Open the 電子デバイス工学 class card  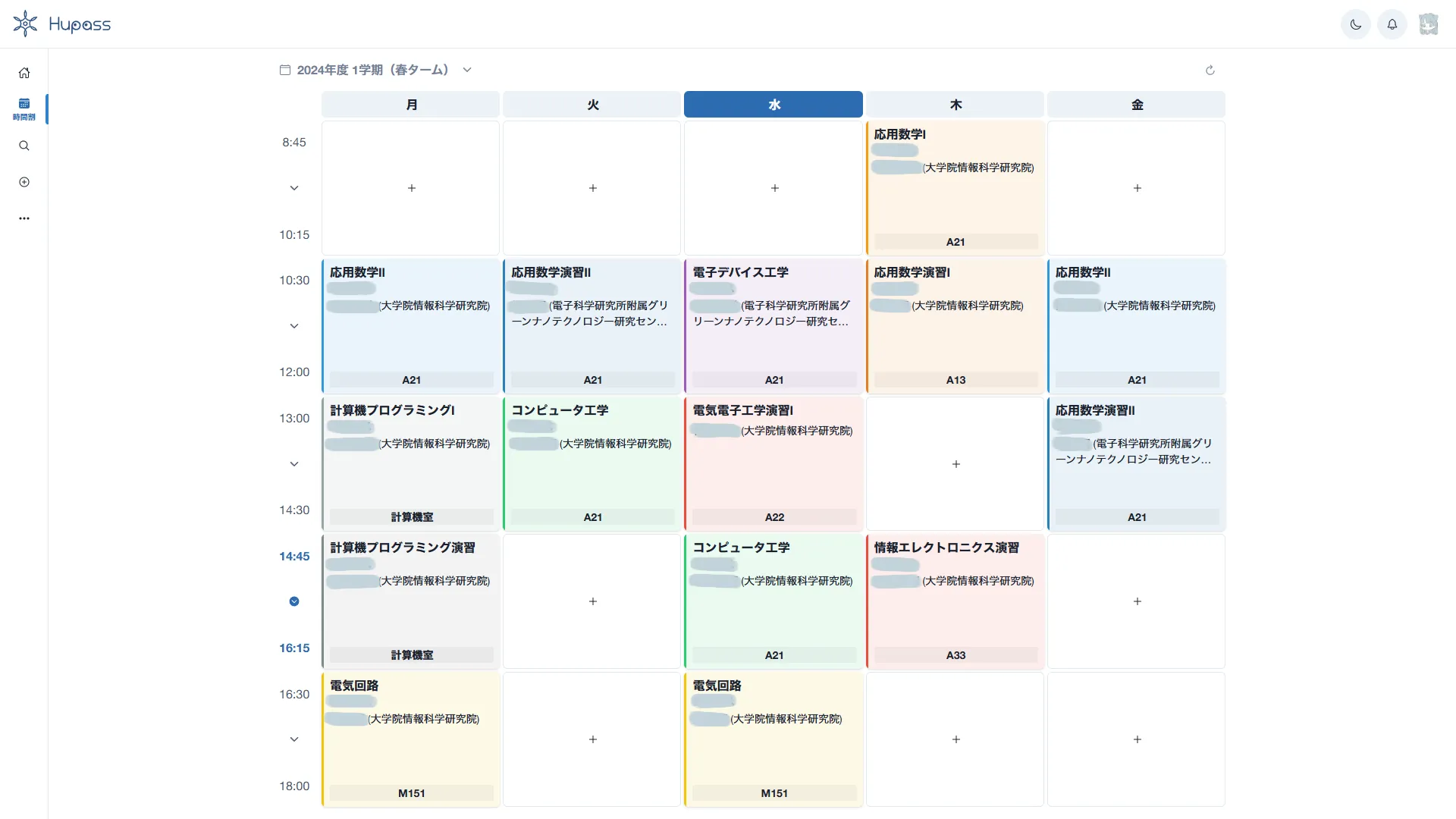(773, 326)
